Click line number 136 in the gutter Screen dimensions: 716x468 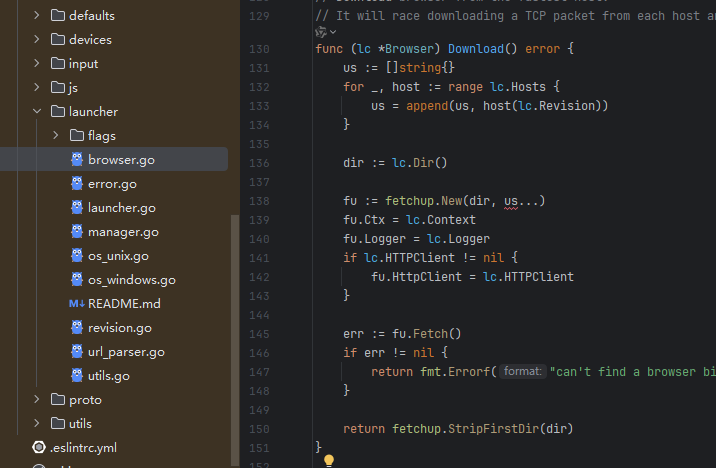258,163
